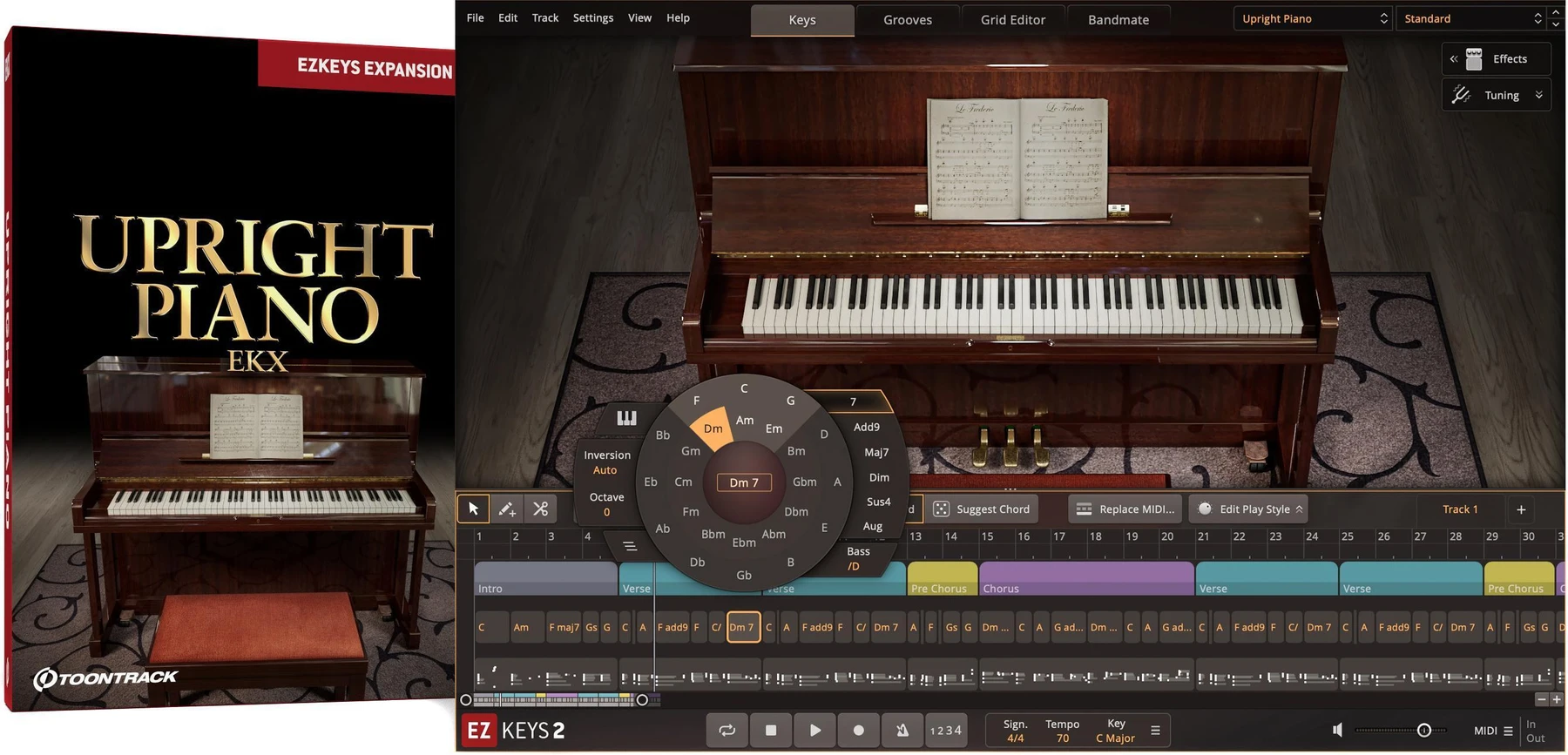Select the Chorus song part block

point(1086,579)
